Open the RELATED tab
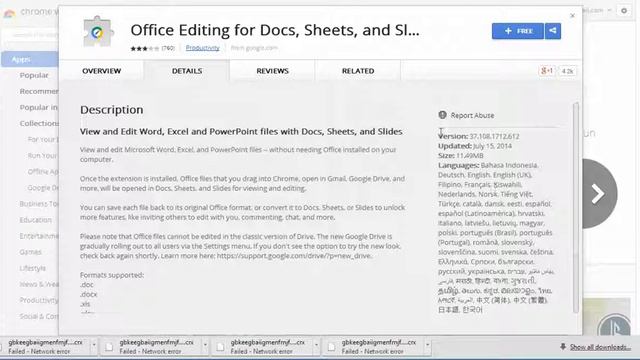This screenshot has width=640, height=360. click(x=358, y=71)
